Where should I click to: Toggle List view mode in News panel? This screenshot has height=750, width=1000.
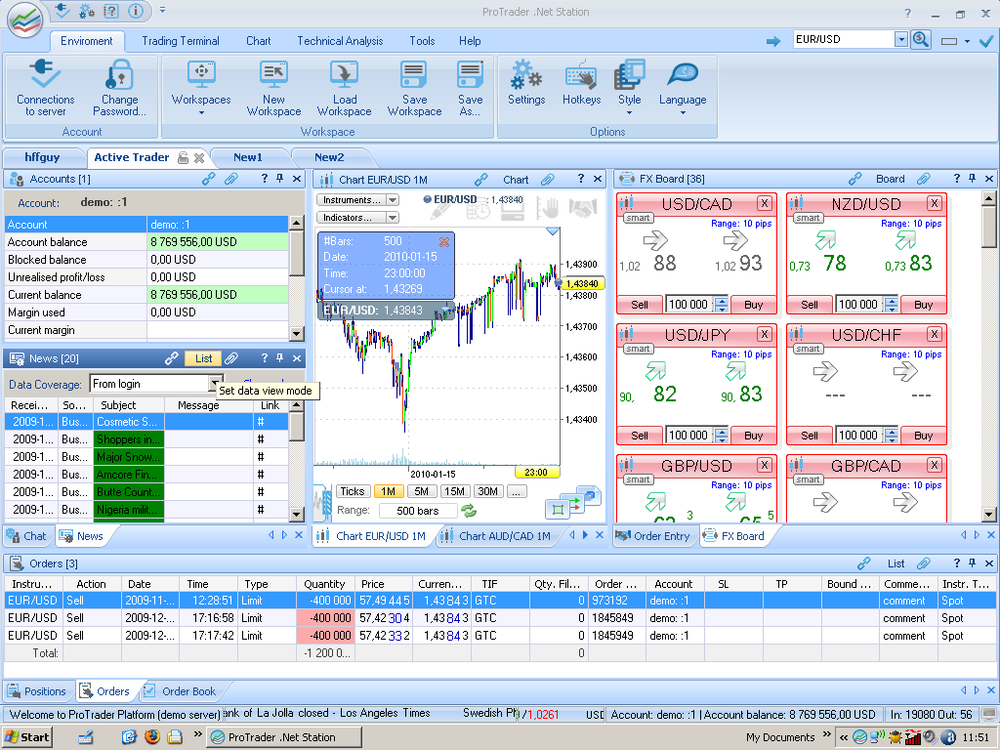tap(203, 358)
